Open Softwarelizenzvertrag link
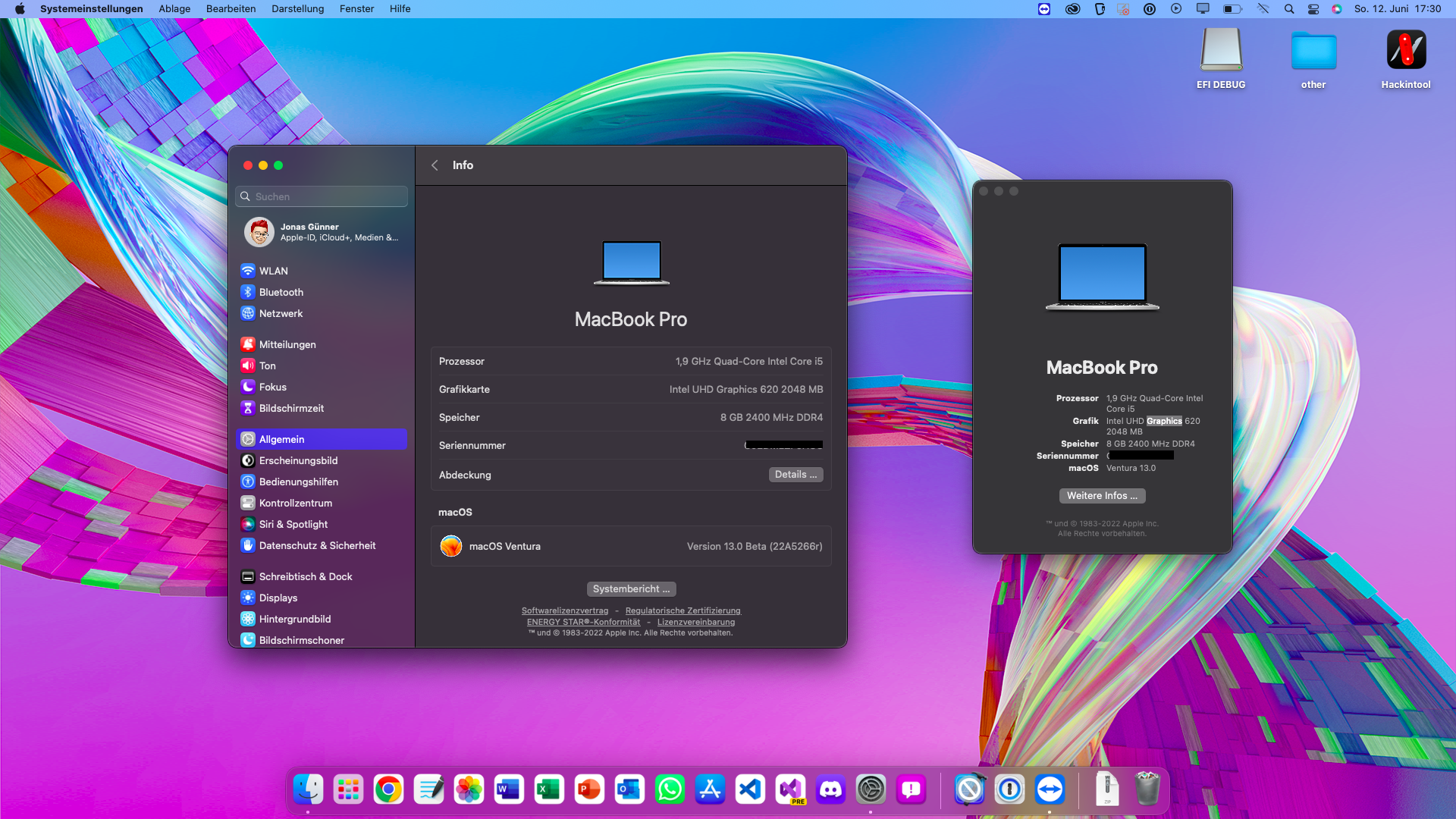Viewport: 1456px width, 819px height. point(565,610)
